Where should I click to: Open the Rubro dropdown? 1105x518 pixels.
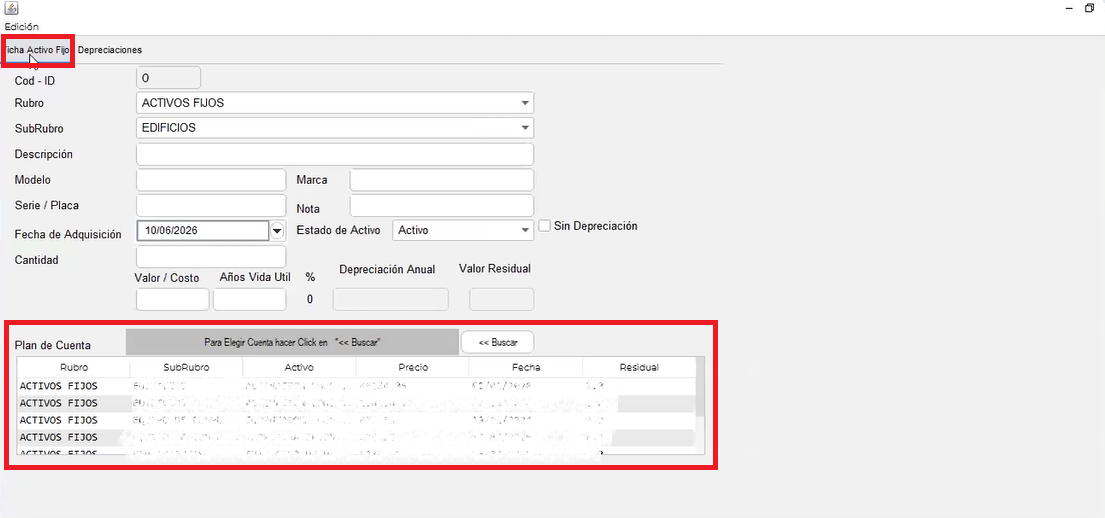[335, 103]
